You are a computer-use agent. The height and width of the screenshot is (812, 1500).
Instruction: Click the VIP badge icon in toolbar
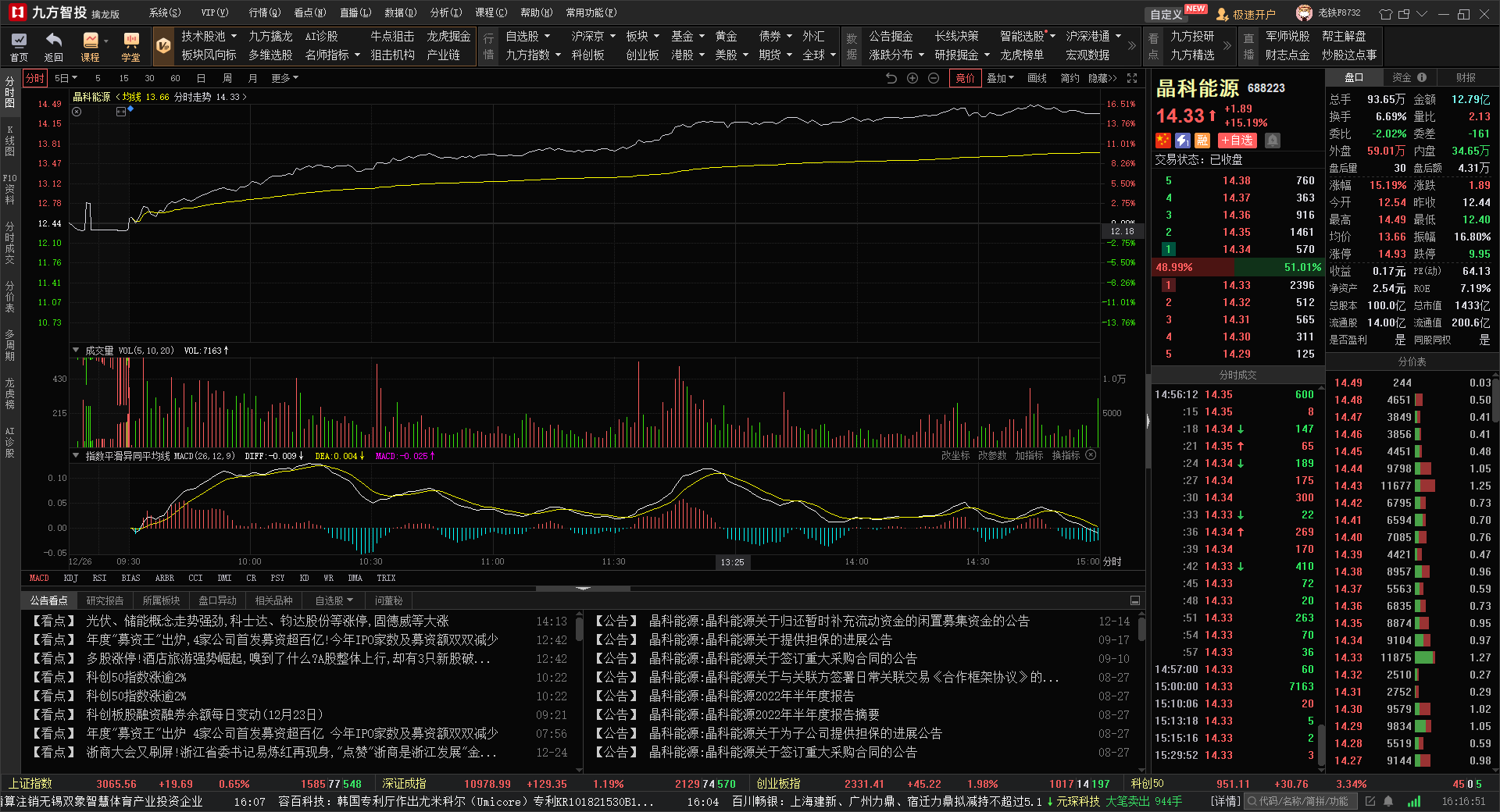click(x=163, y=46)
